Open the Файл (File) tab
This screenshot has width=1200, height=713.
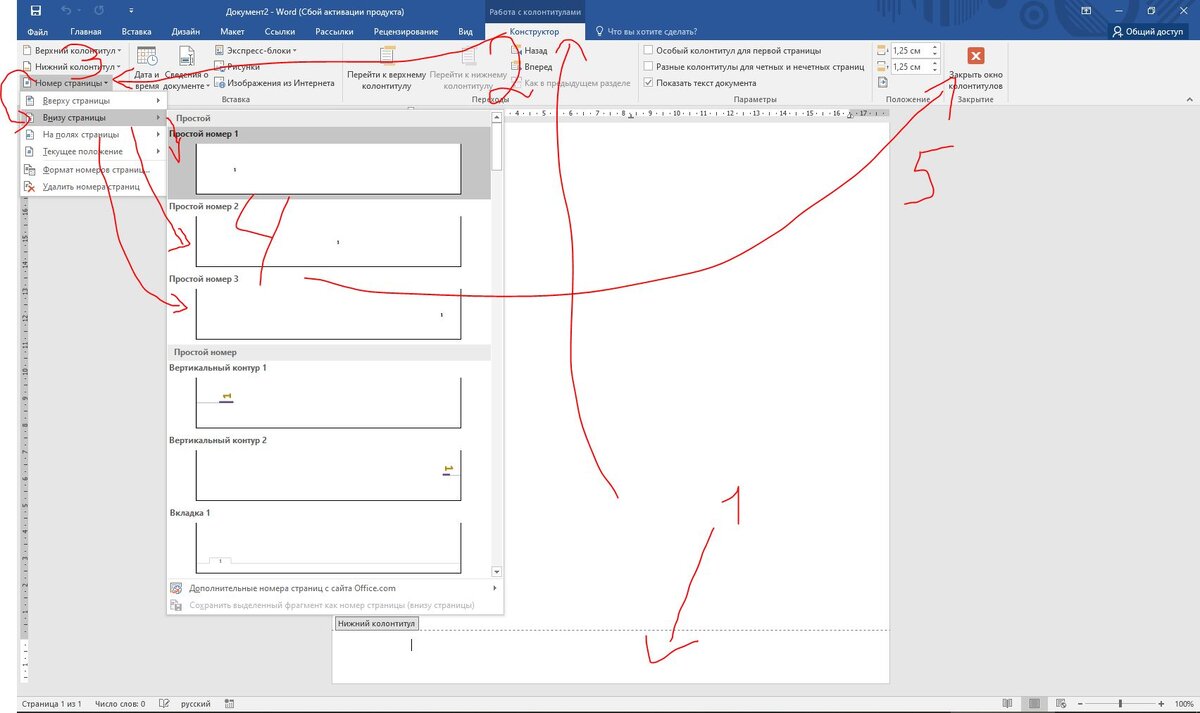click(x=38, y=32)
